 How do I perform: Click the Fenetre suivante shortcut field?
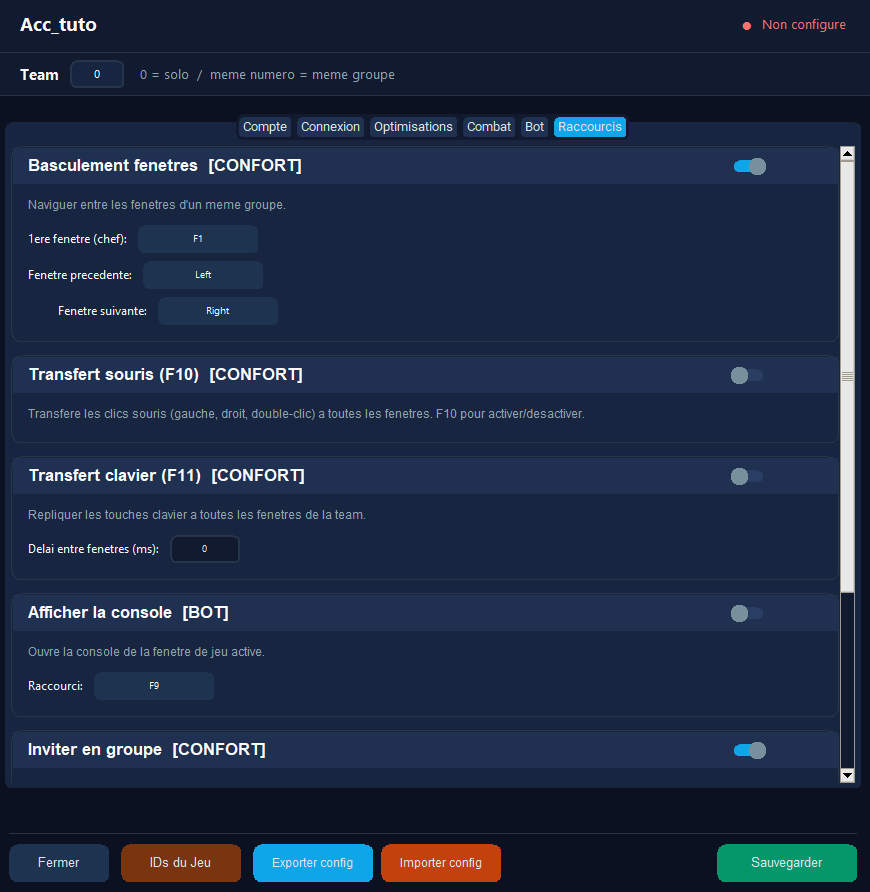[218, 311]
